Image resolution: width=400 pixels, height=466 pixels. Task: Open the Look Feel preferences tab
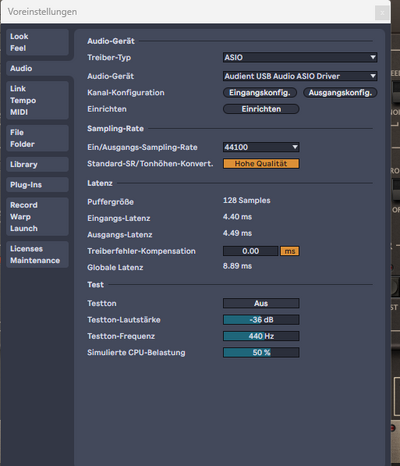37,42
